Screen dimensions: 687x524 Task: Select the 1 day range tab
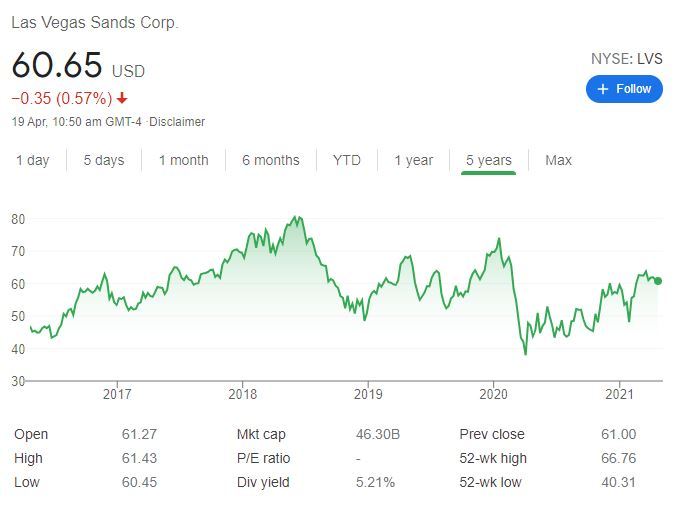(x=32, y=160)
